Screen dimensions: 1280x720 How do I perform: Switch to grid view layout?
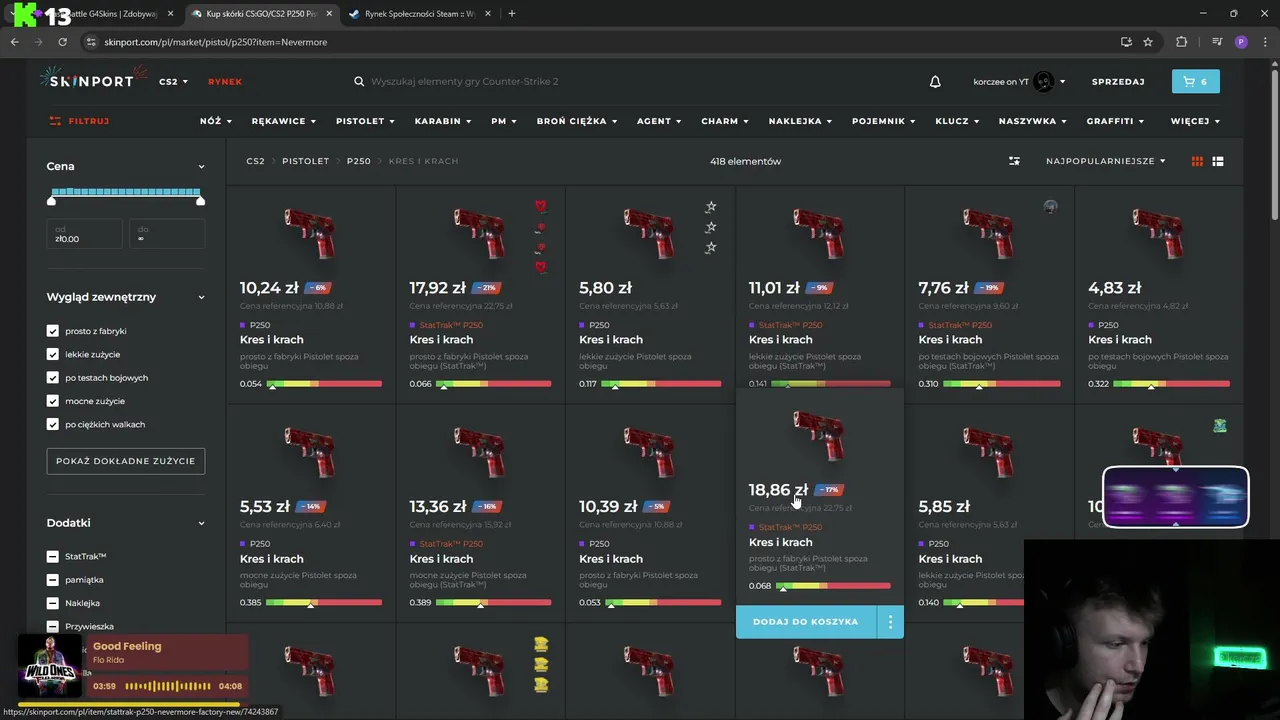click(x=1197, y=161)
